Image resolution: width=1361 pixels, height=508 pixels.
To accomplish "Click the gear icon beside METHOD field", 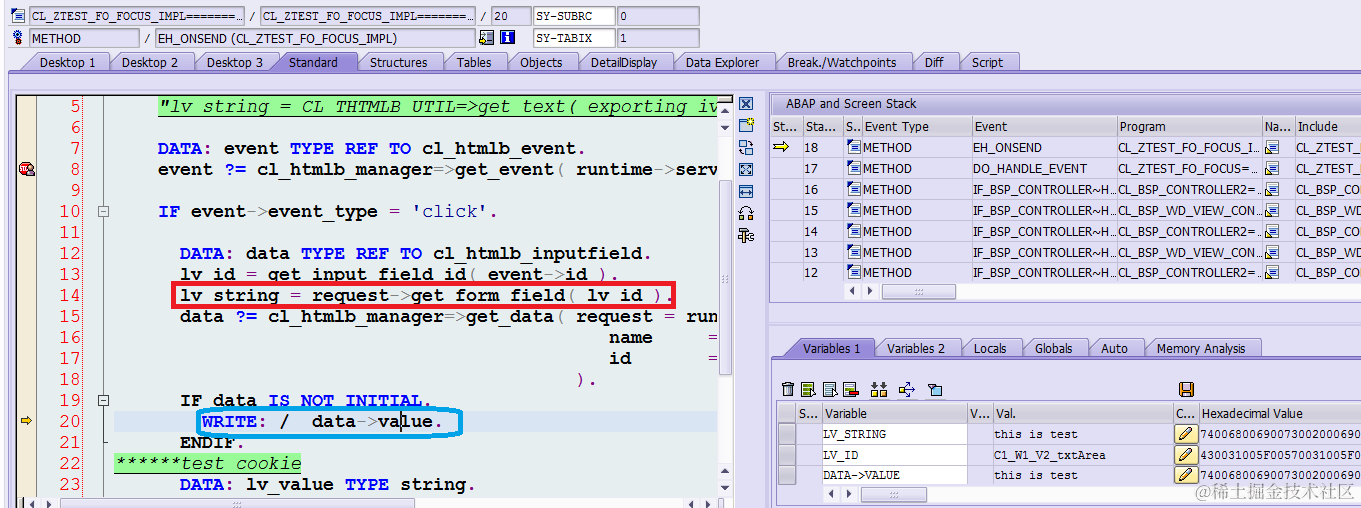I will pyautogui.click(x=18, y=38).
